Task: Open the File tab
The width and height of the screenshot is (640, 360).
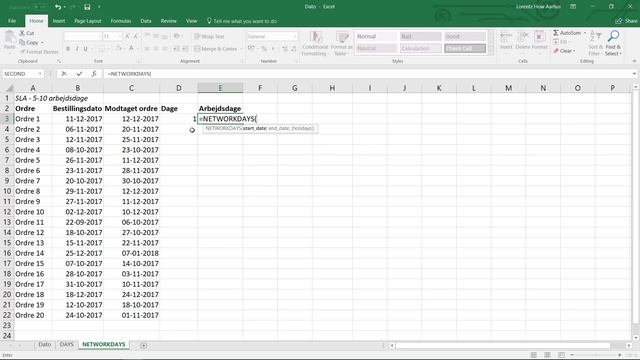Action: click(12, 21)
